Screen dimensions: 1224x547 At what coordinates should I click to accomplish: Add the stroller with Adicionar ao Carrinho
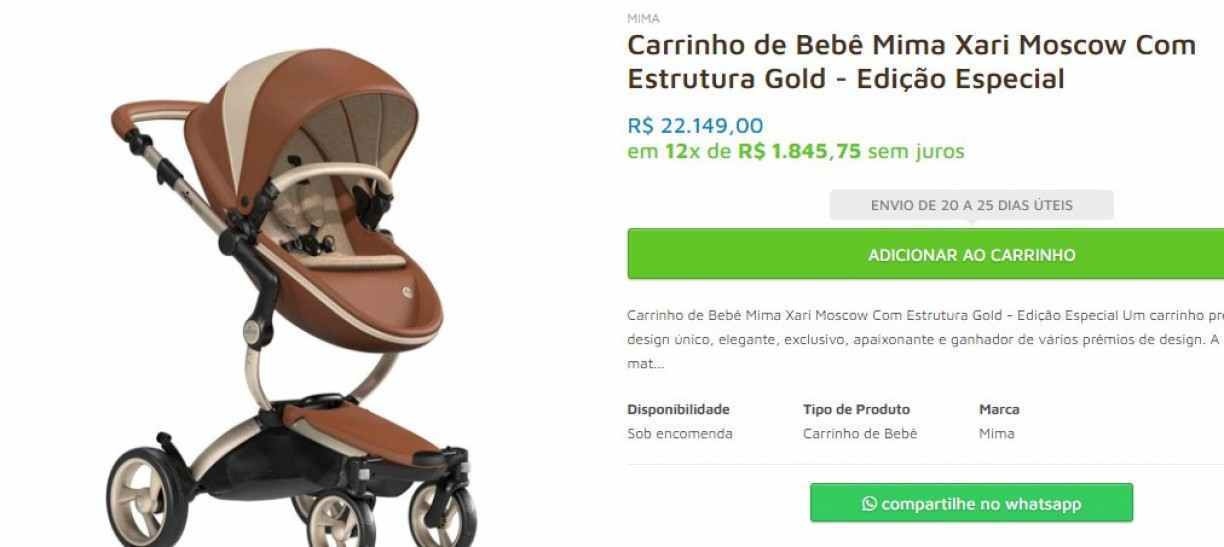pyautogui.click(x=926, y=254)
